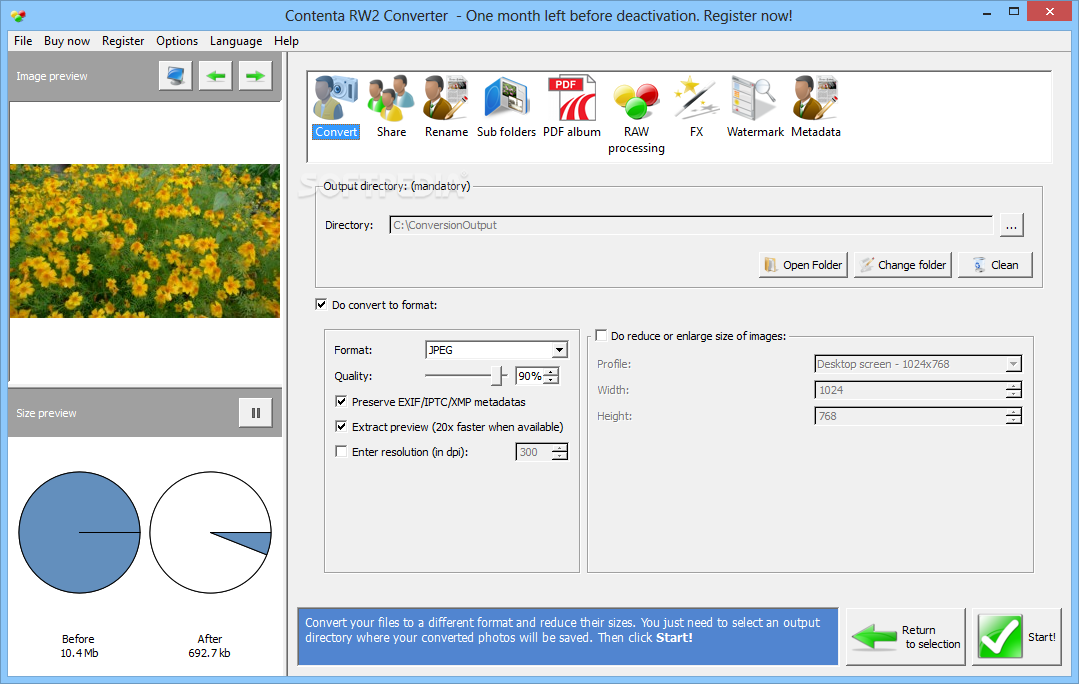Open the Register menu
Image resolution: width=1079 pixels, height=684 pixels.
click(123, 41)
